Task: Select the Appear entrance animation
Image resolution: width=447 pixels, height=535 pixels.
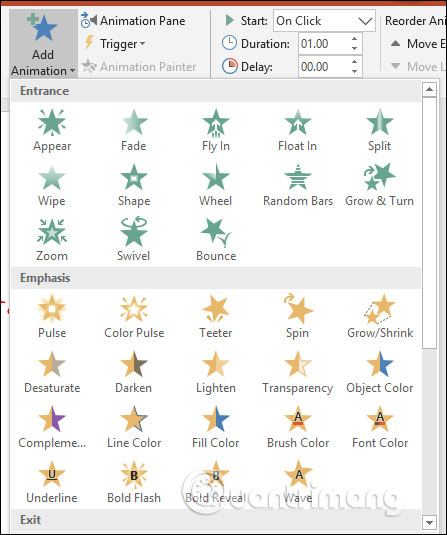Action: pos(52,130)
